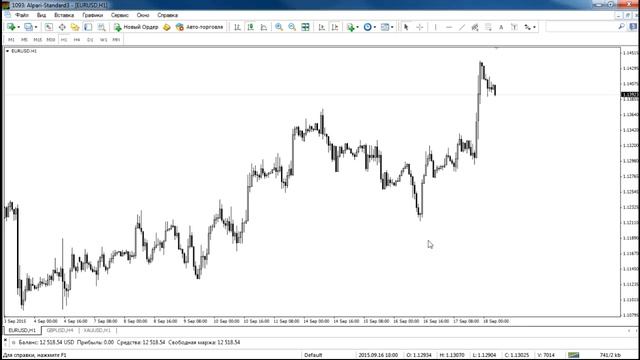640x360 pixels.
Task: Click the V: 7014 status entry
Action: point(546,355)
